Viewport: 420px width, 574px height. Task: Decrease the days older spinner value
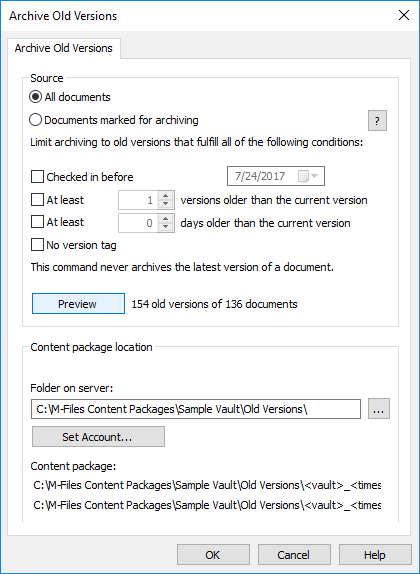(x=166, y=227)
